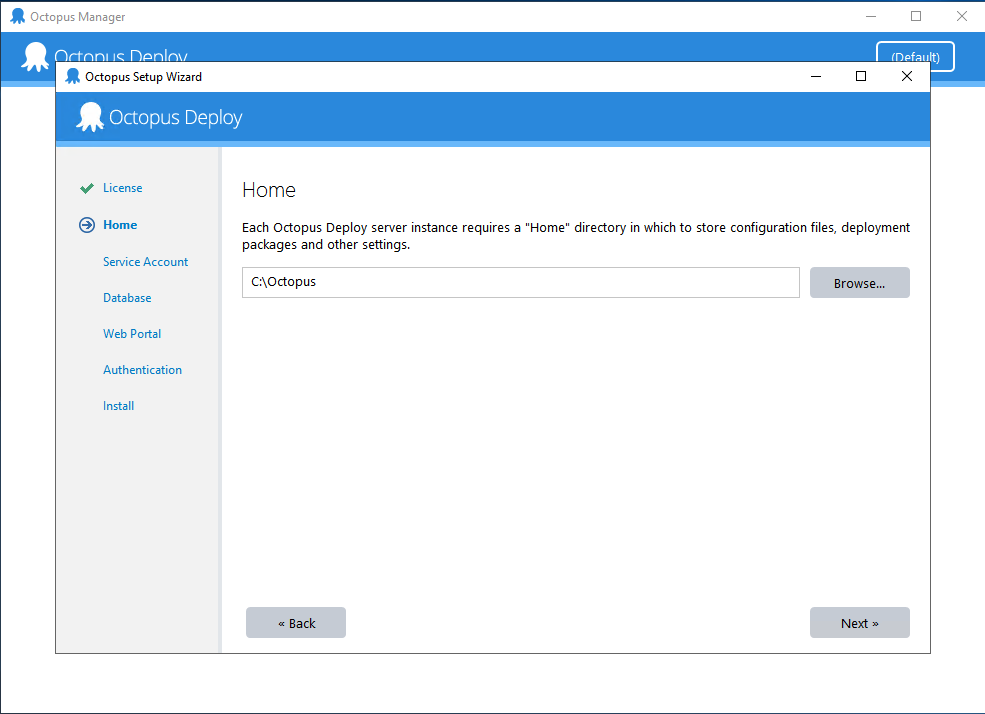Image resolution: width=985 pixels, height=714 pixels.
Task: Maximize the Octopus Setup Wizard window
Action: tap(861, 77)
